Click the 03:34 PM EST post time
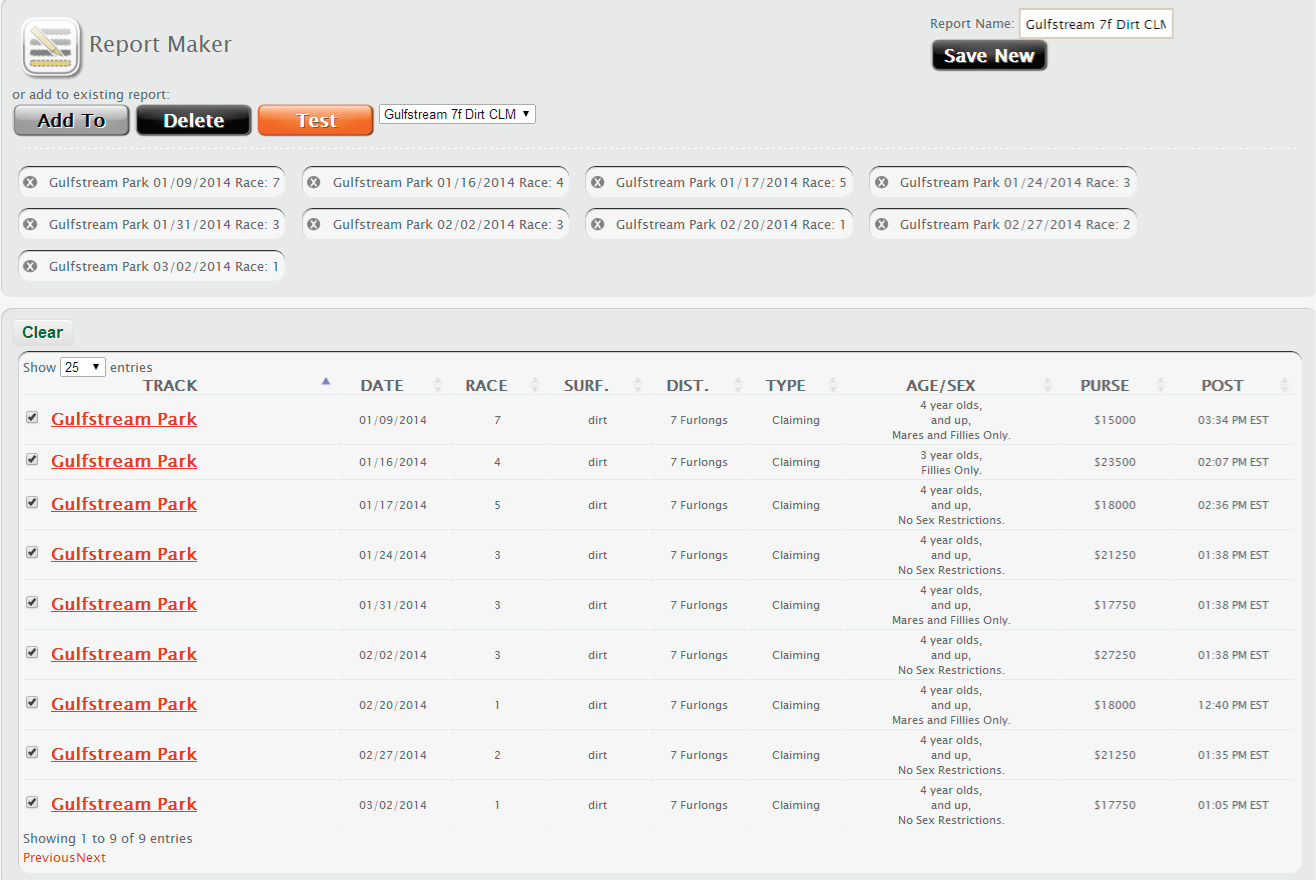The width and height of the screenshot is (1316, 880). (x=1233, y=420)
